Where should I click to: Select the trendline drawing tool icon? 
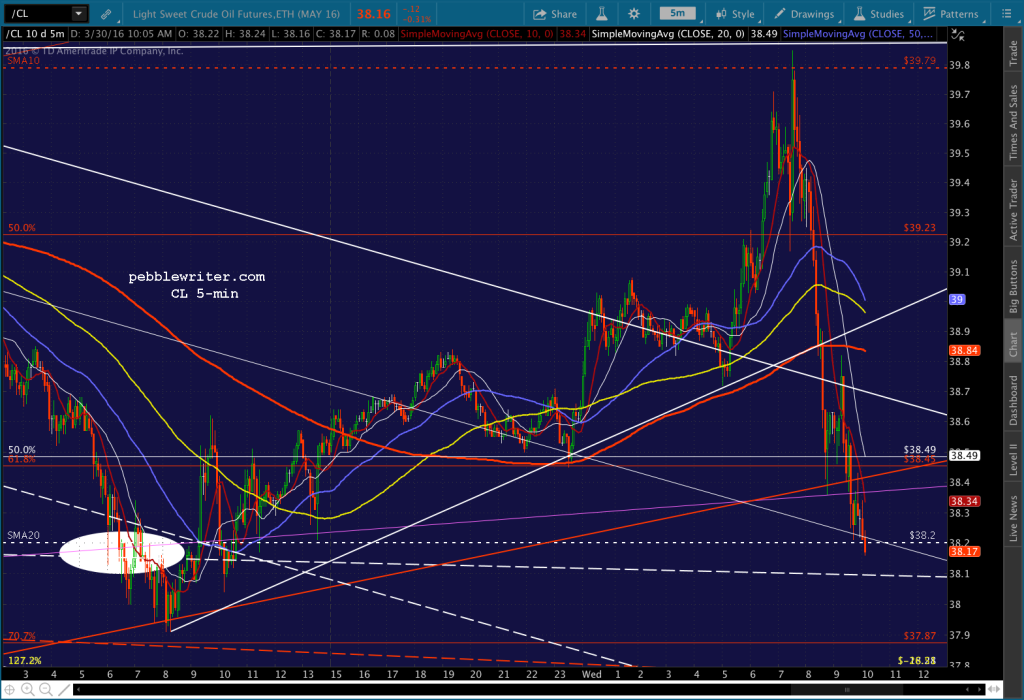(x=63, y=689)
